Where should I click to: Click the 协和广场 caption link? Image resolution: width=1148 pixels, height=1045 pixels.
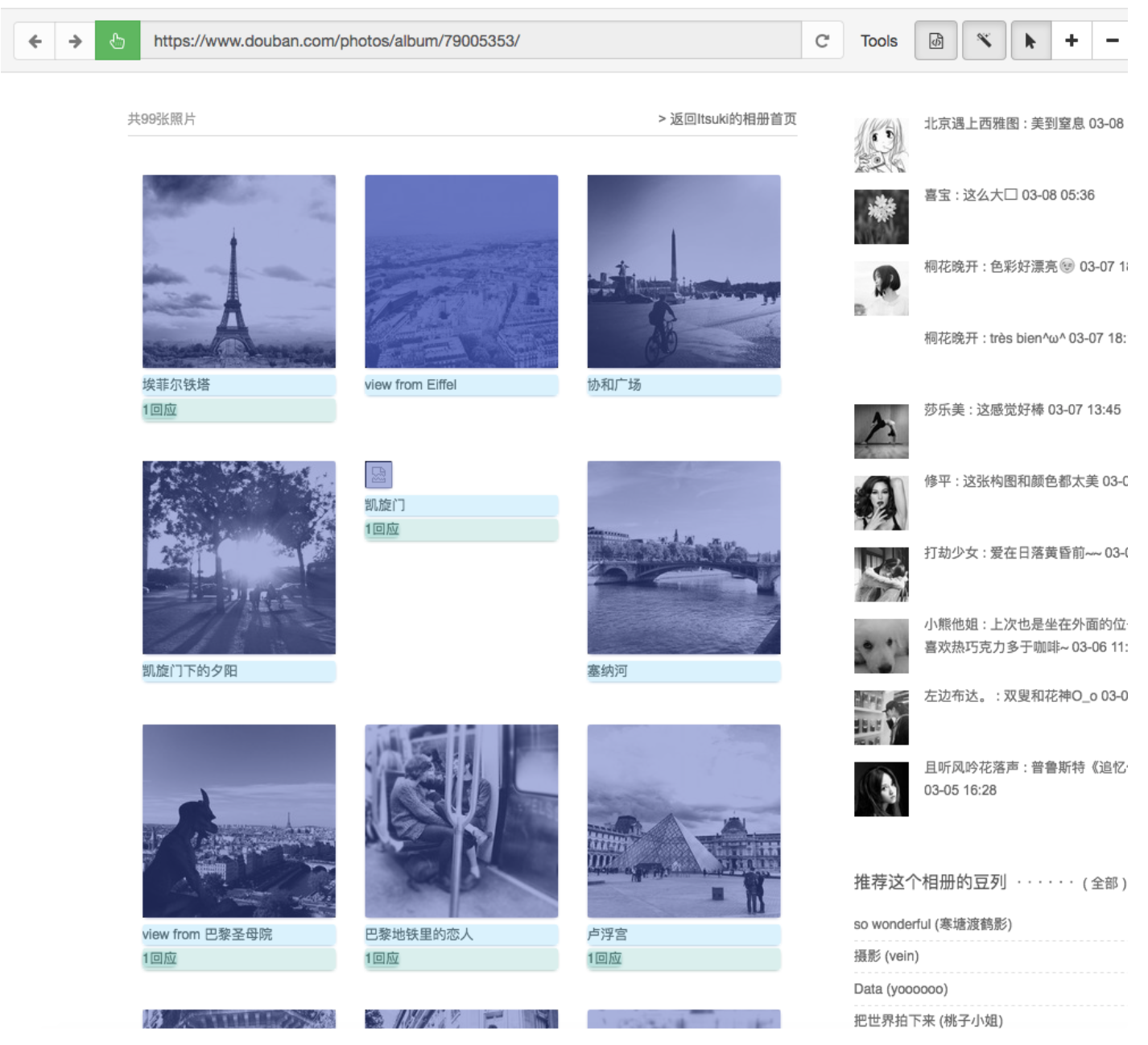tap(614, 385)
